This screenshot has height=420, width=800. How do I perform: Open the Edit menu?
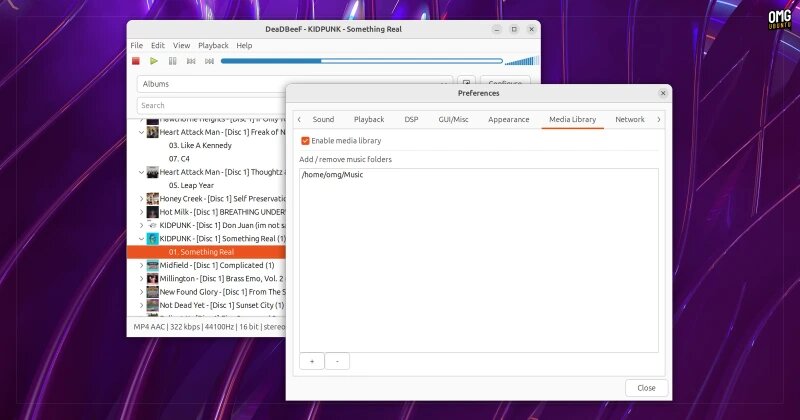pyautogui.click(x=158, y=45)
